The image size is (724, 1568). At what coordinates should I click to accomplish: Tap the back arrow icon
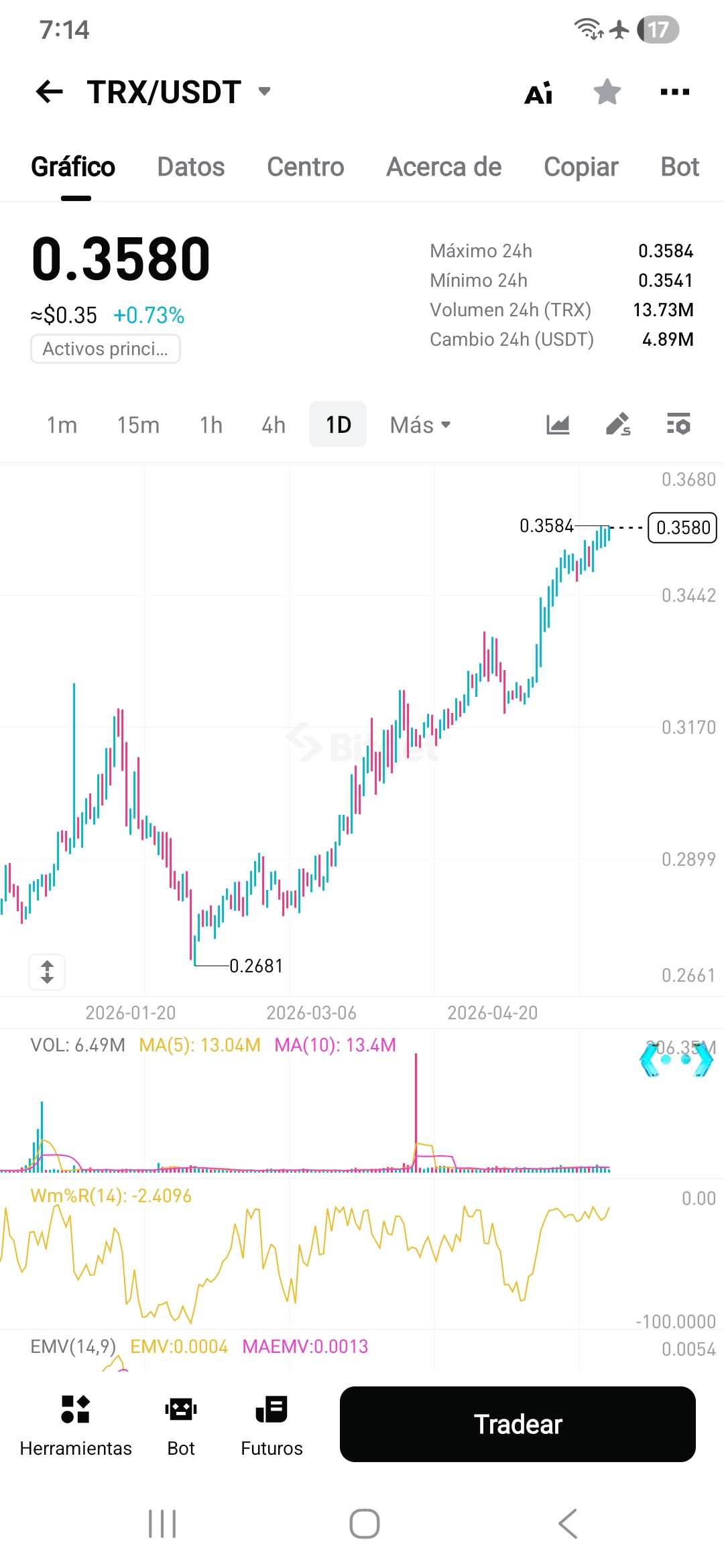50,92
